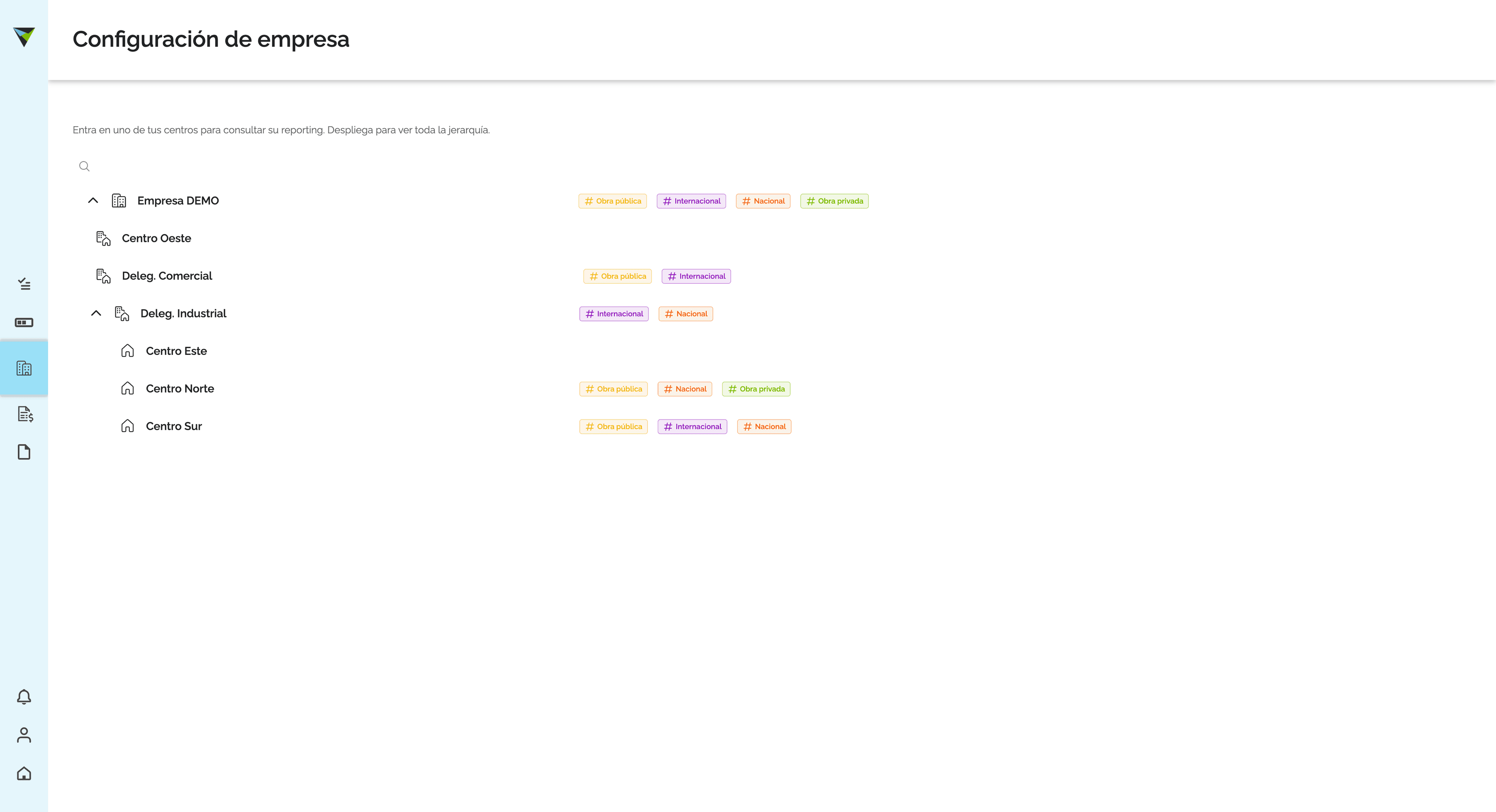Open Deleg. Industrial center
1496x812 pixels.
pyautogui.click(x=183, y=314)
